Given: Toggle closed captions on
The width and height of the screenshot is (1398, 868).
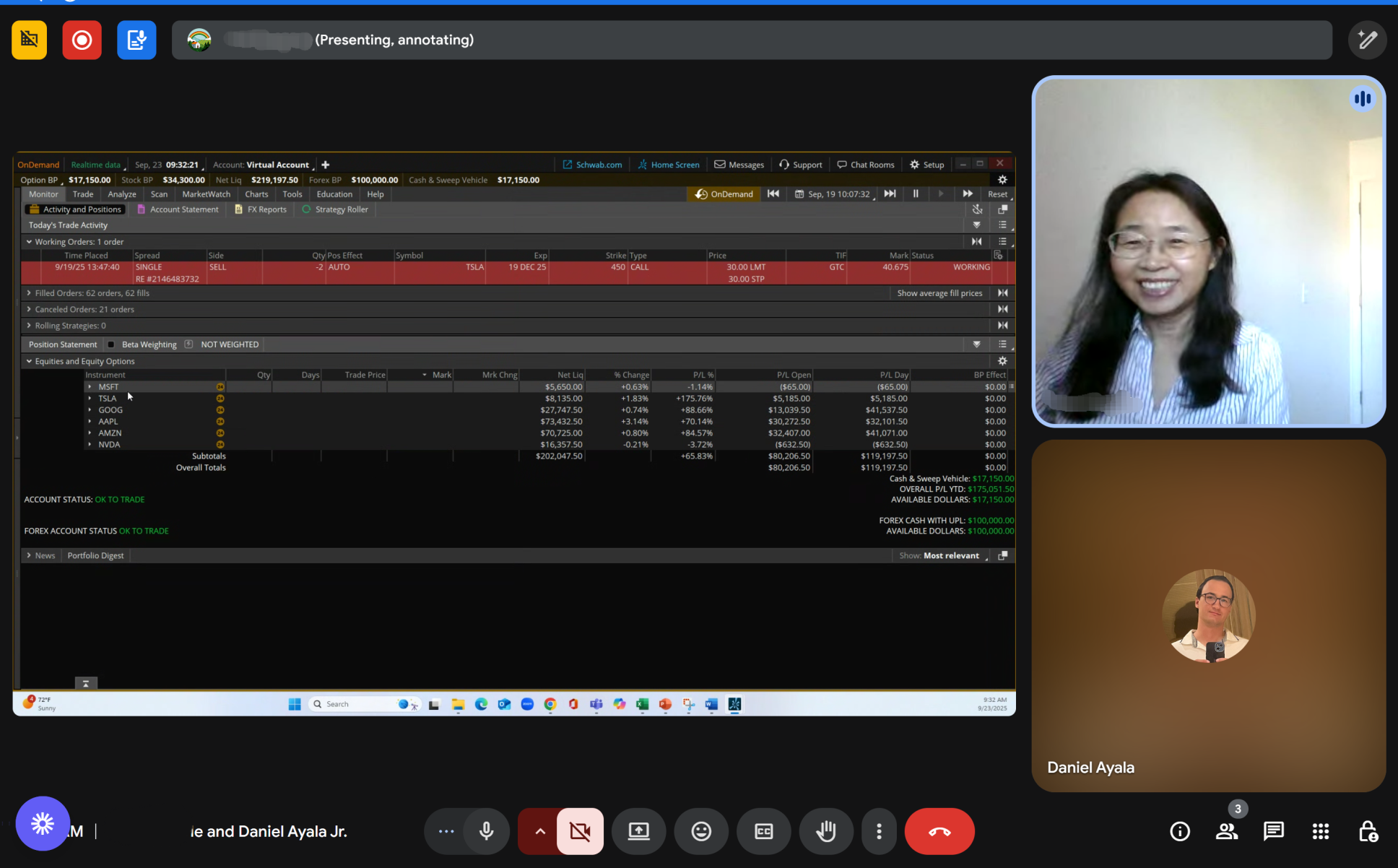Looking at the screenshot, I should pyautogui.click(x=763, y=831).
